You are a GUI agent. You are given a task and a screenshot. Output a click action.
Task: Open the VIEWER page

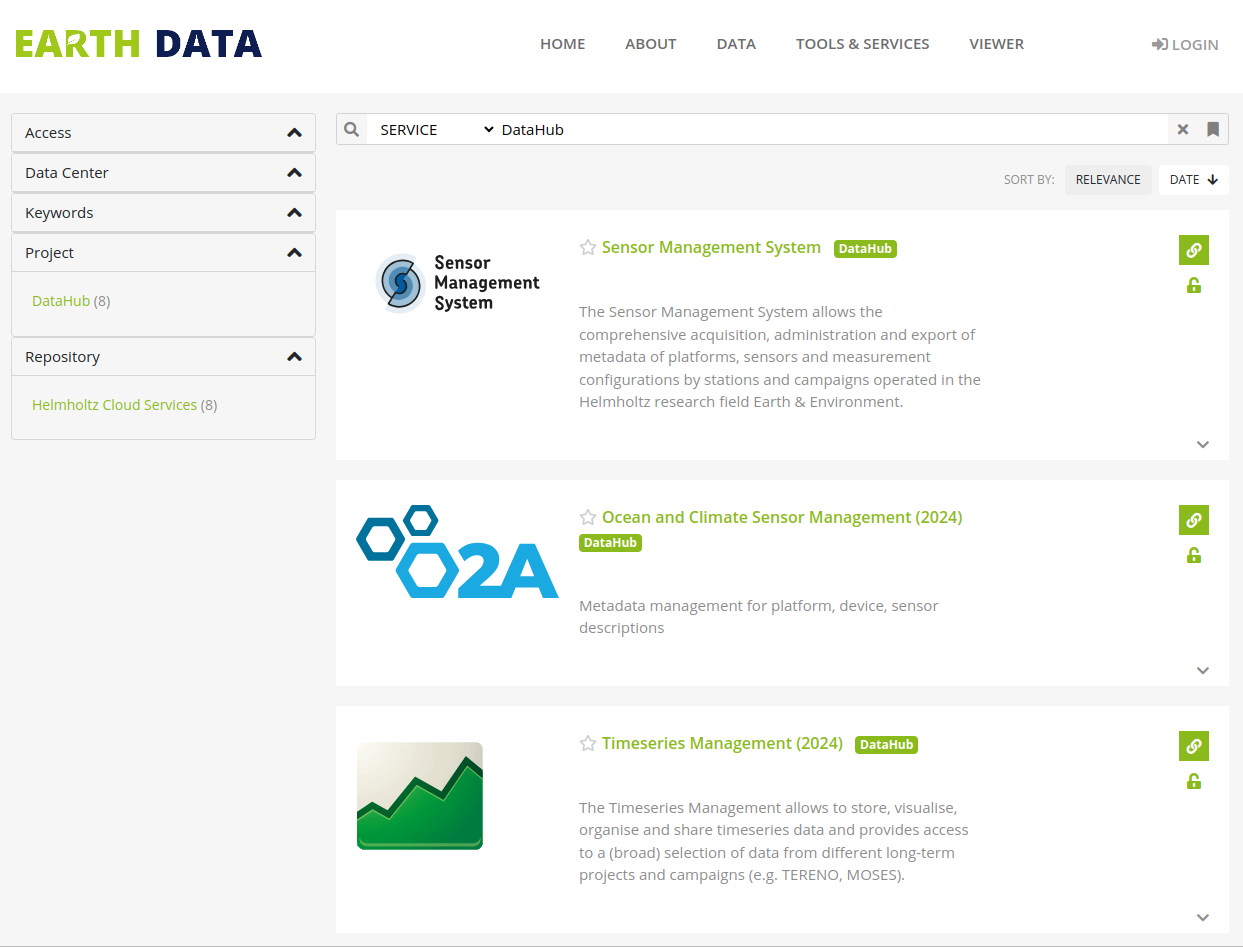tap(996, 44)
